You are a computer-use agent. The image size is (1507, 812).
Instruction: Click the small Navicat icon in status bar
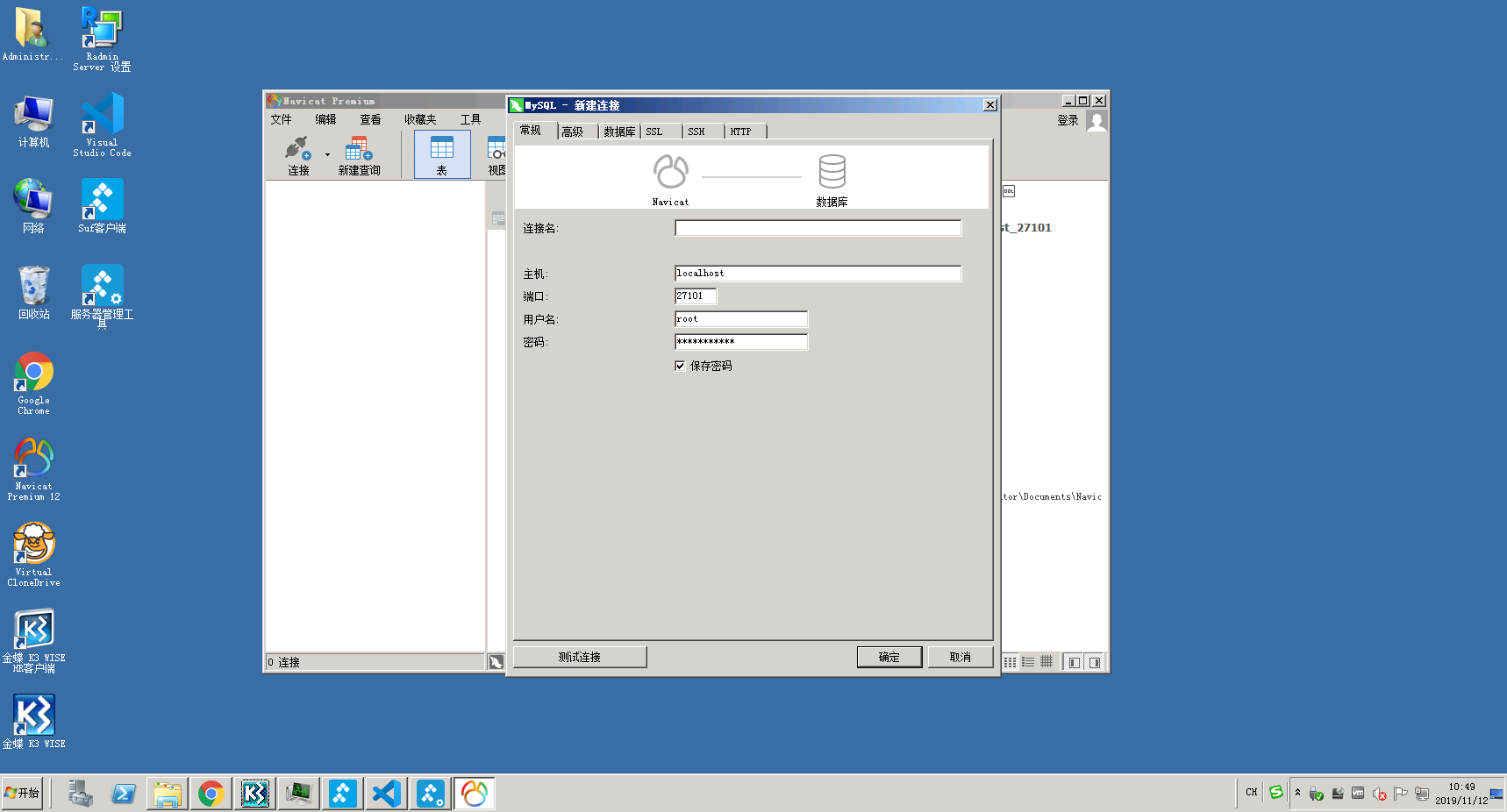496,662
